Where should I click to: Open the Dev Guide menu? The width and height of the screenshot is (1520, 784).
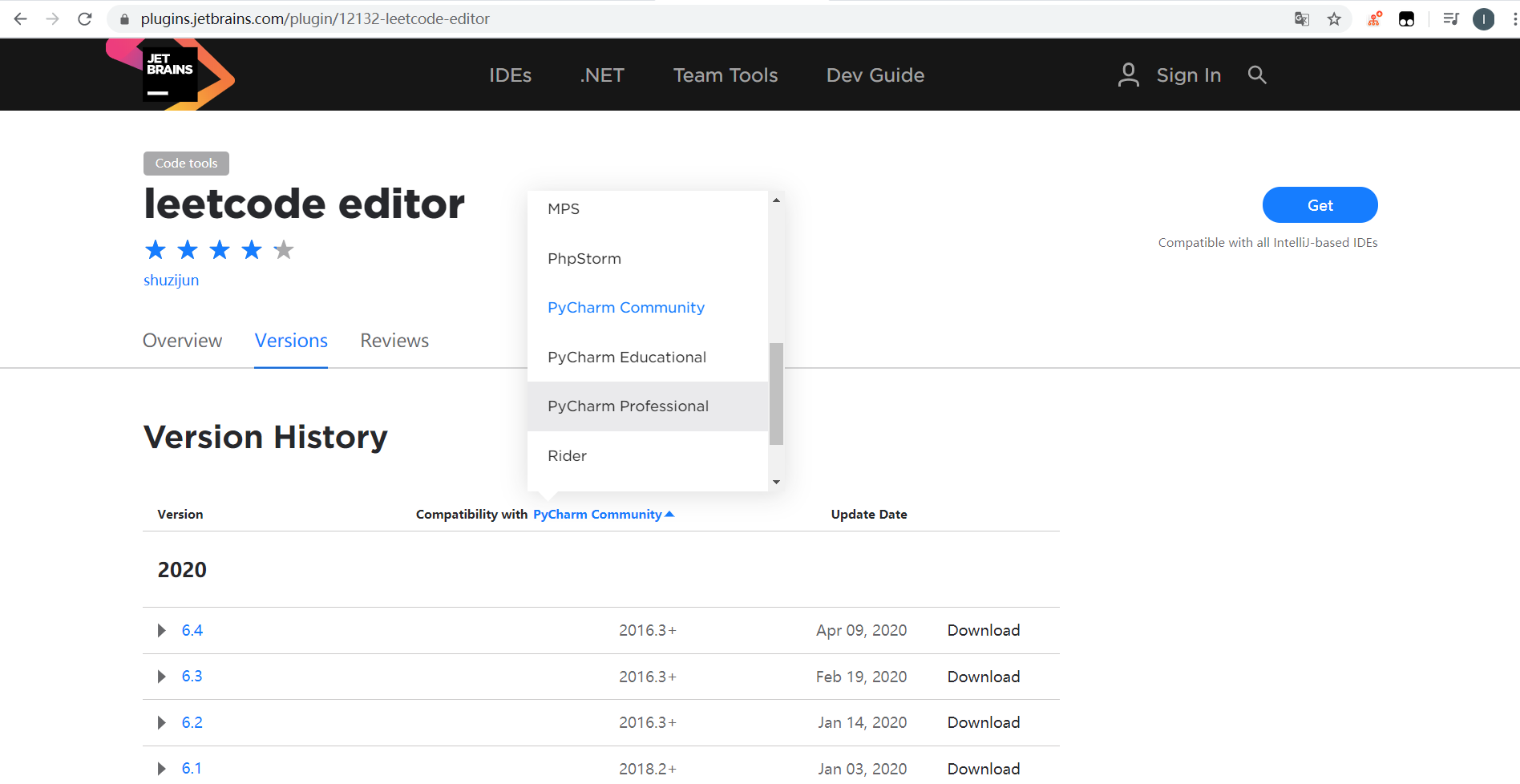coord(875,75)
